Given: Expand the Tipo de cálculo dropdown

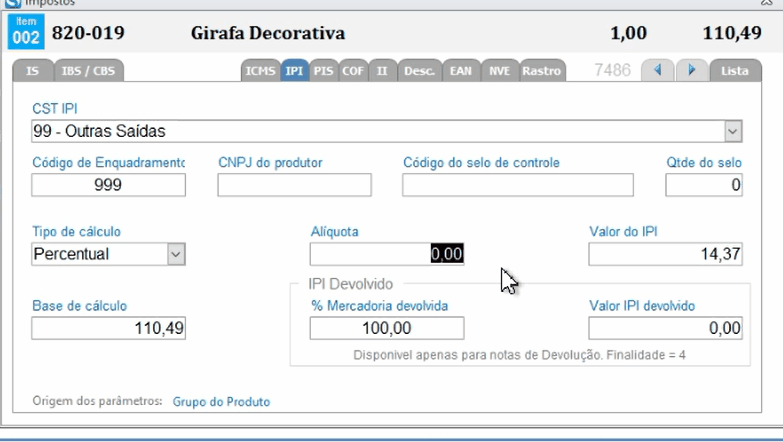Looking at the screenshot, I should coord(176,254).
